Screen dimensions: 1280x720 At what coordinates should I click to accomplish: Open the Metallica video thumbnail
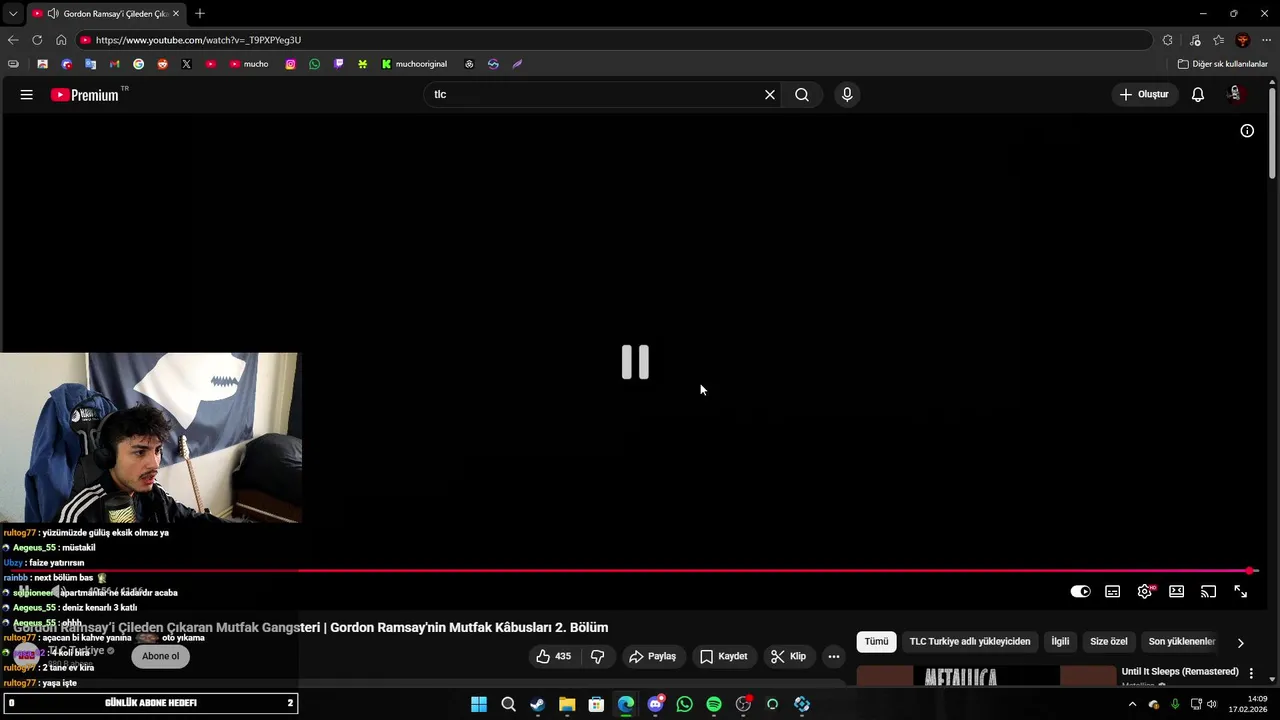coord(986,677)
